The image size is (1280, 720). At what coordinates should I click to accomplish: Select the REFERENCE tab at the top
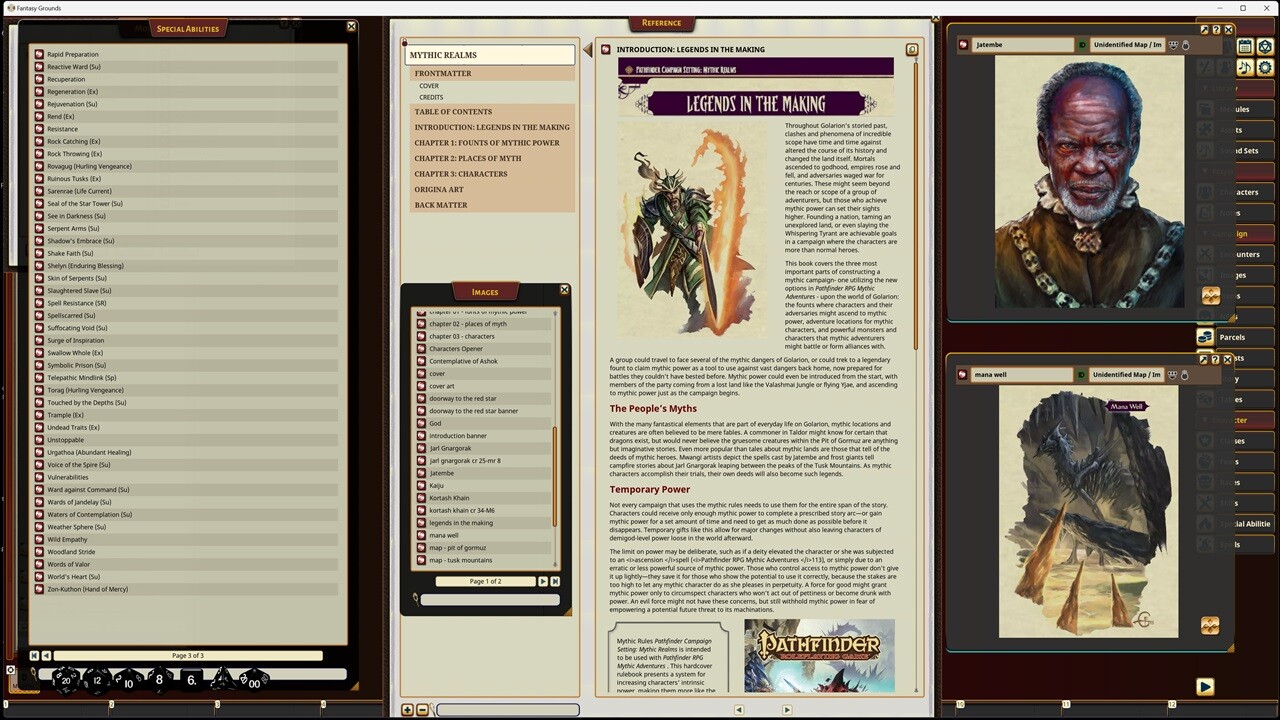(661, 22)
